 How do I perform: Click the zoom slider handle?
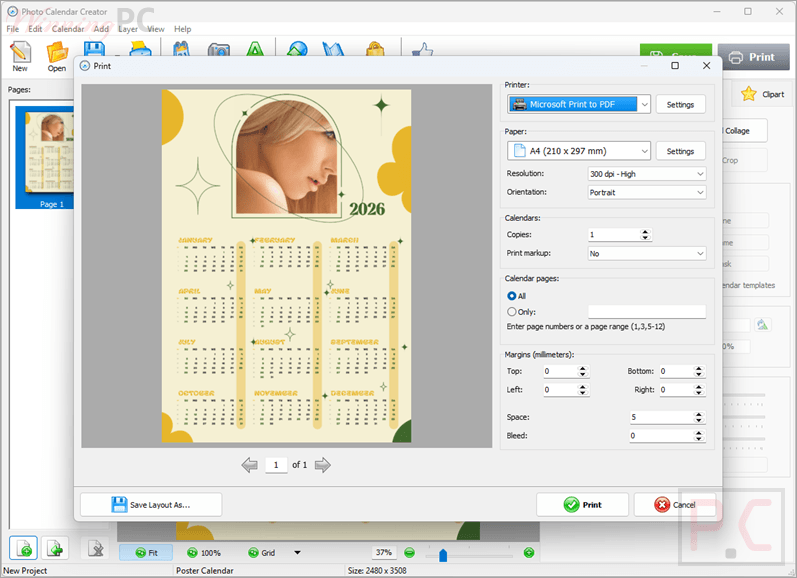443,555
